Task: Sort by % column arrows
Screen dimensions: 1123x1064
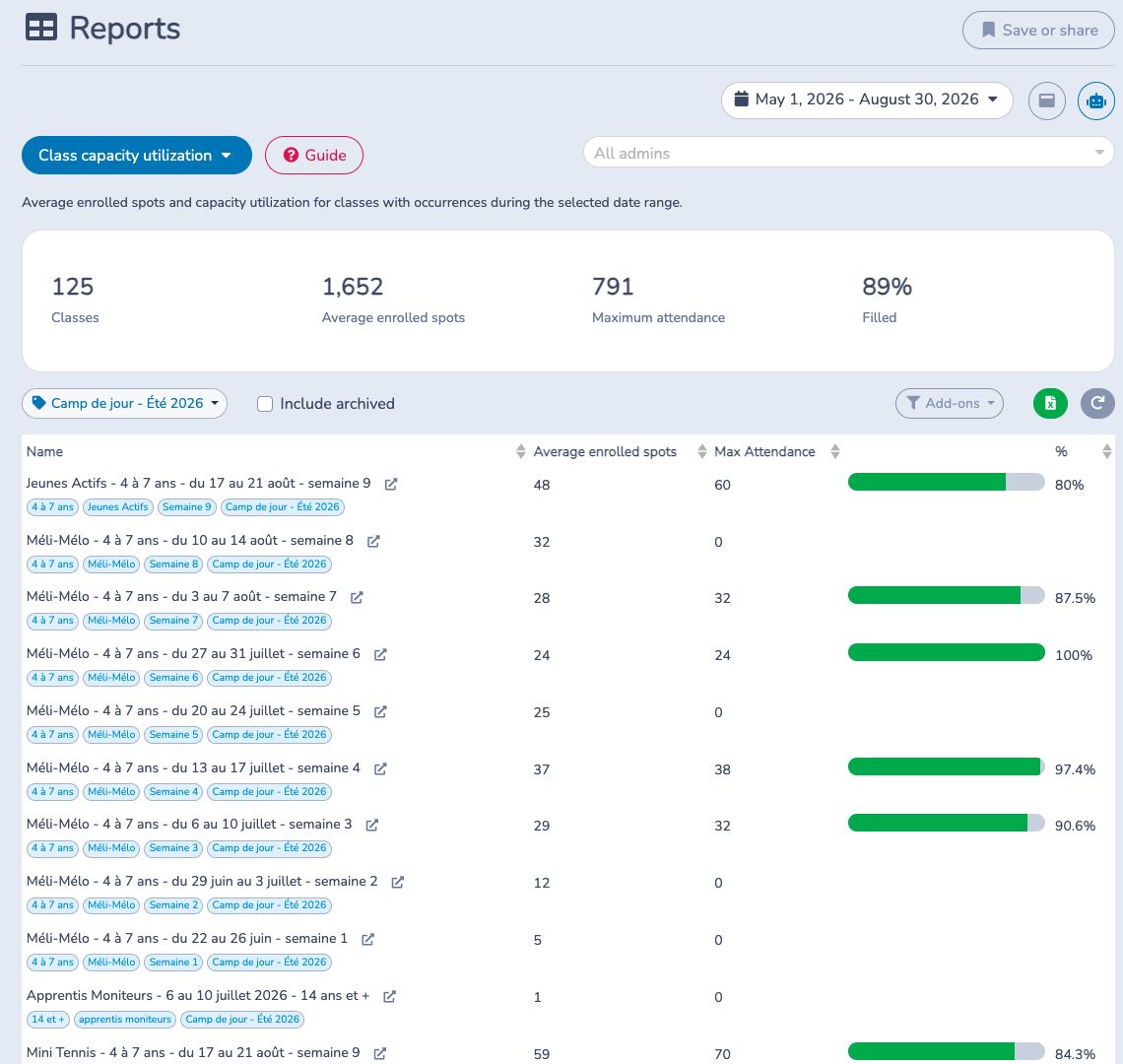Action: click(x=1107, y=451)
